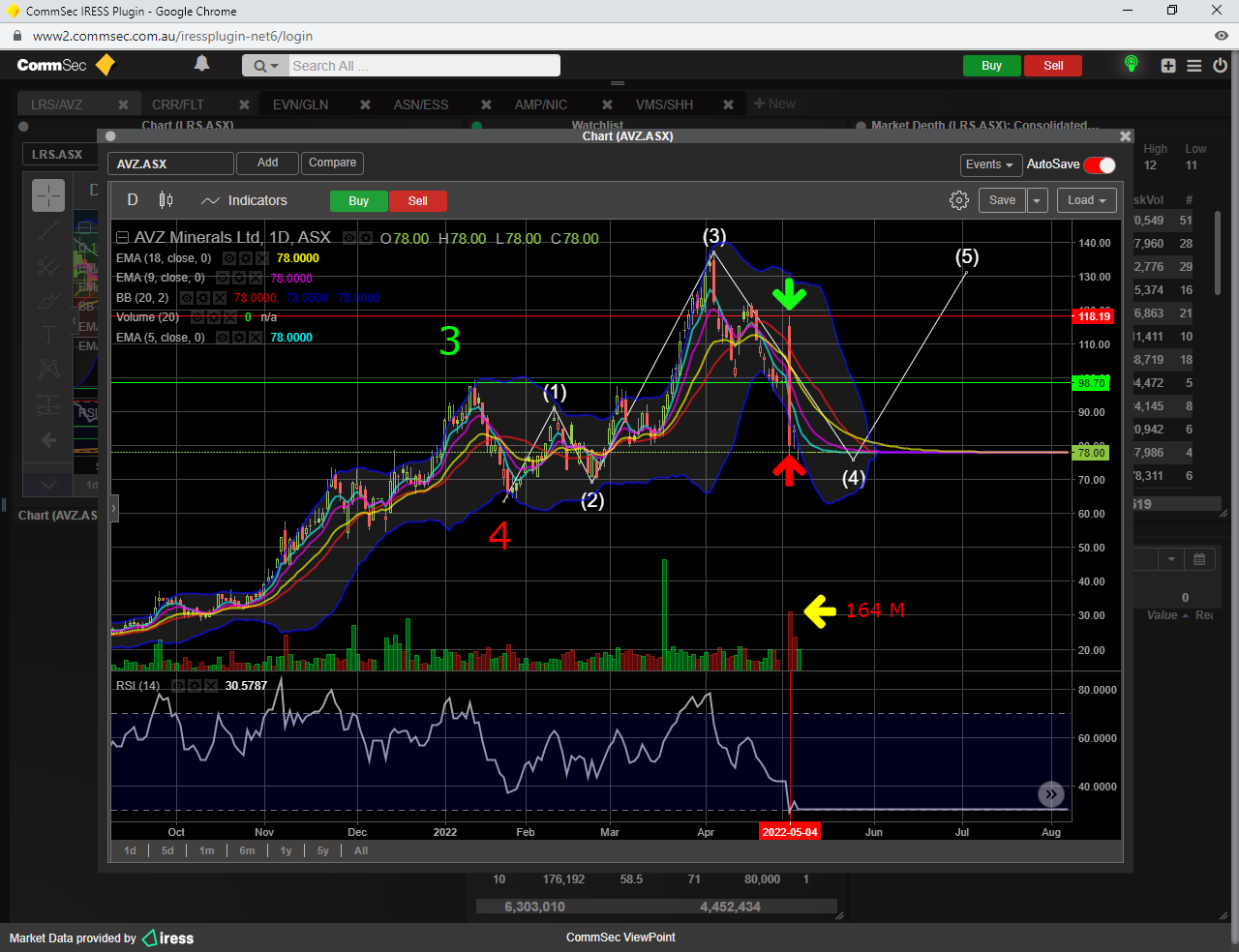Image resolution: width=1239 pixels, height=952 pixels.
Task: Switch to the AMP/NIC tab
Action: tap(541, 104)
